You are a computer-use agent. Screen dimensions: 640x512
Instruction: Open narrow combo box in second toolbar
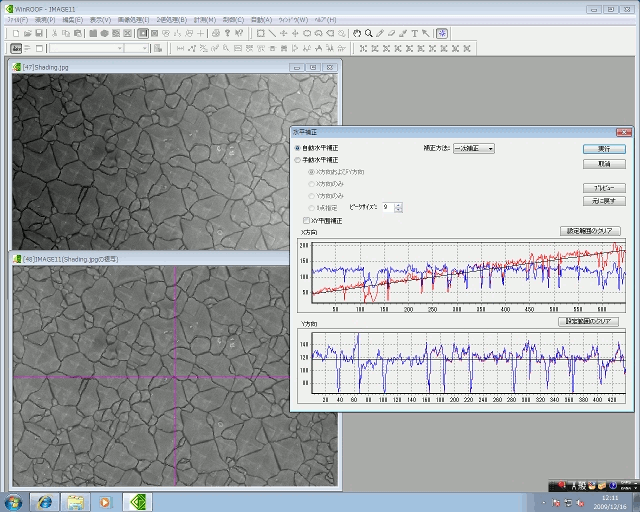click(x=136, y=48)
